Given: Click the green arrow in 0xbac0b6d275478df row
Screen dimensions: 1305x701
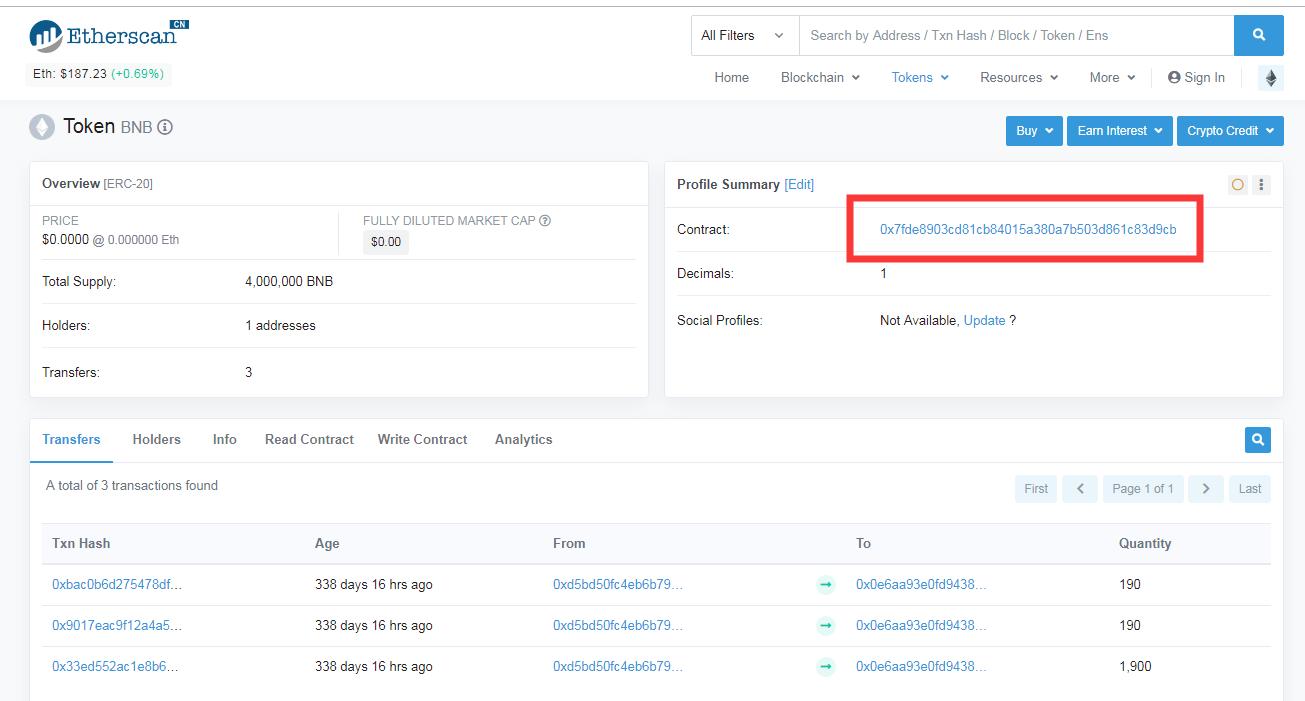Looking at the screenshot, I should click(x=825, y=585).
